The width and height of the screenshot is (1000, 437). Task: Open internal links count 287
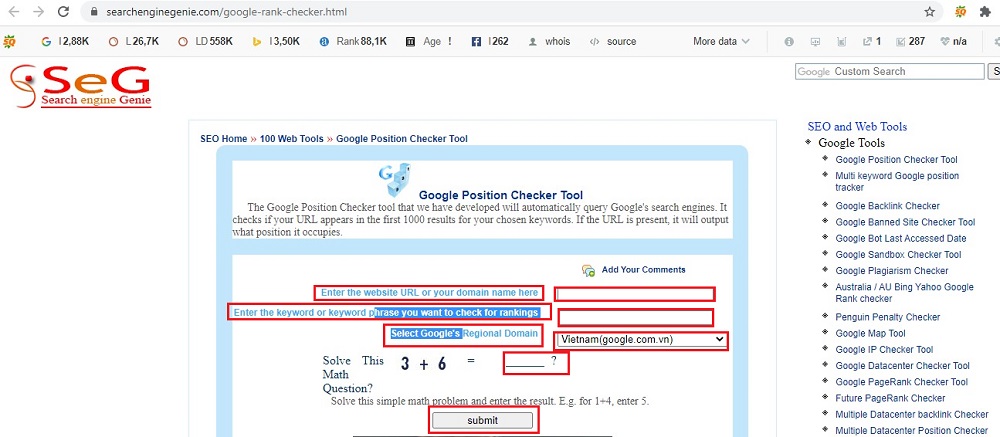tap(910, 41)
